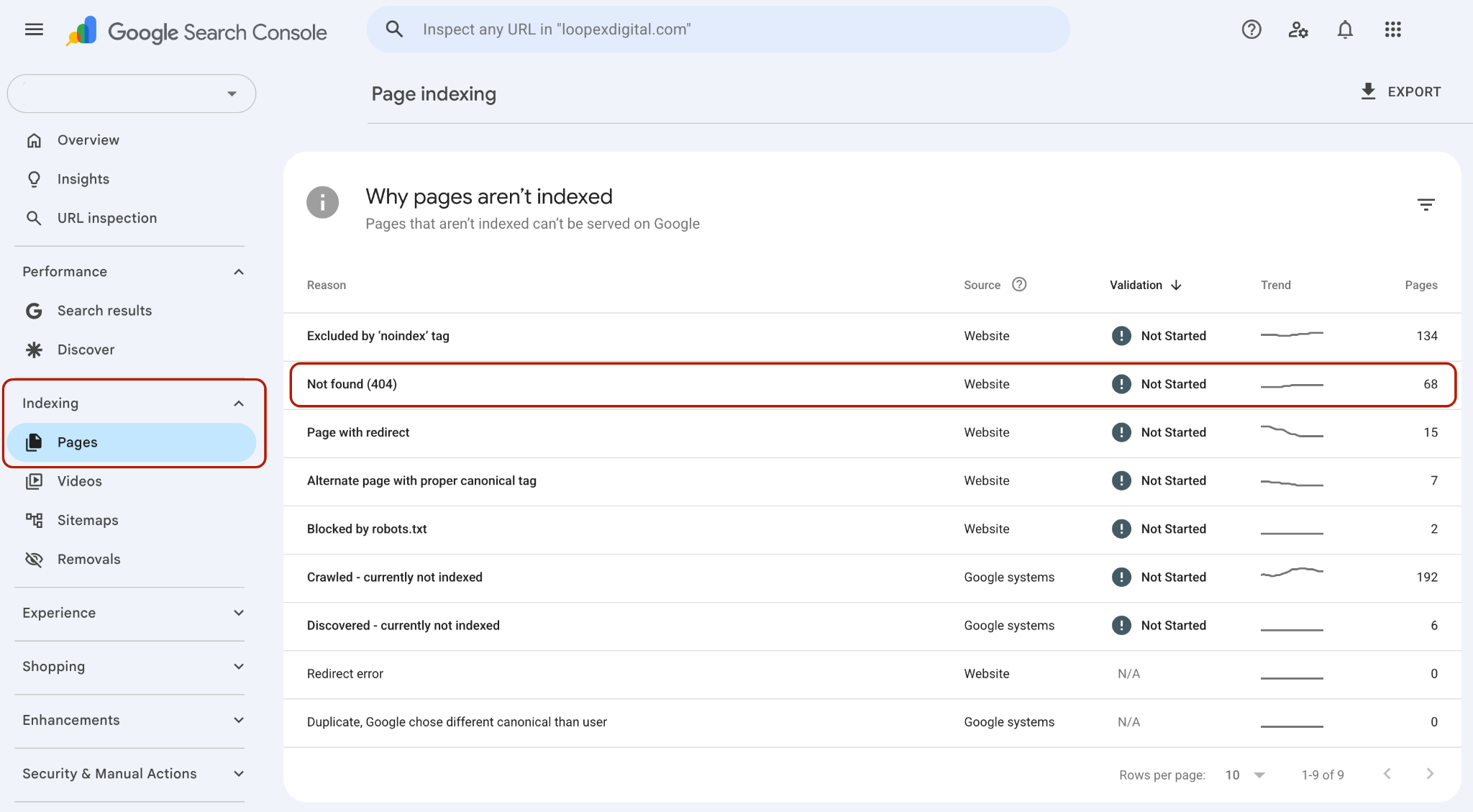Open the notifications bell
This screenshot has width=1473, height=812.
click(x=1345, y=29)
